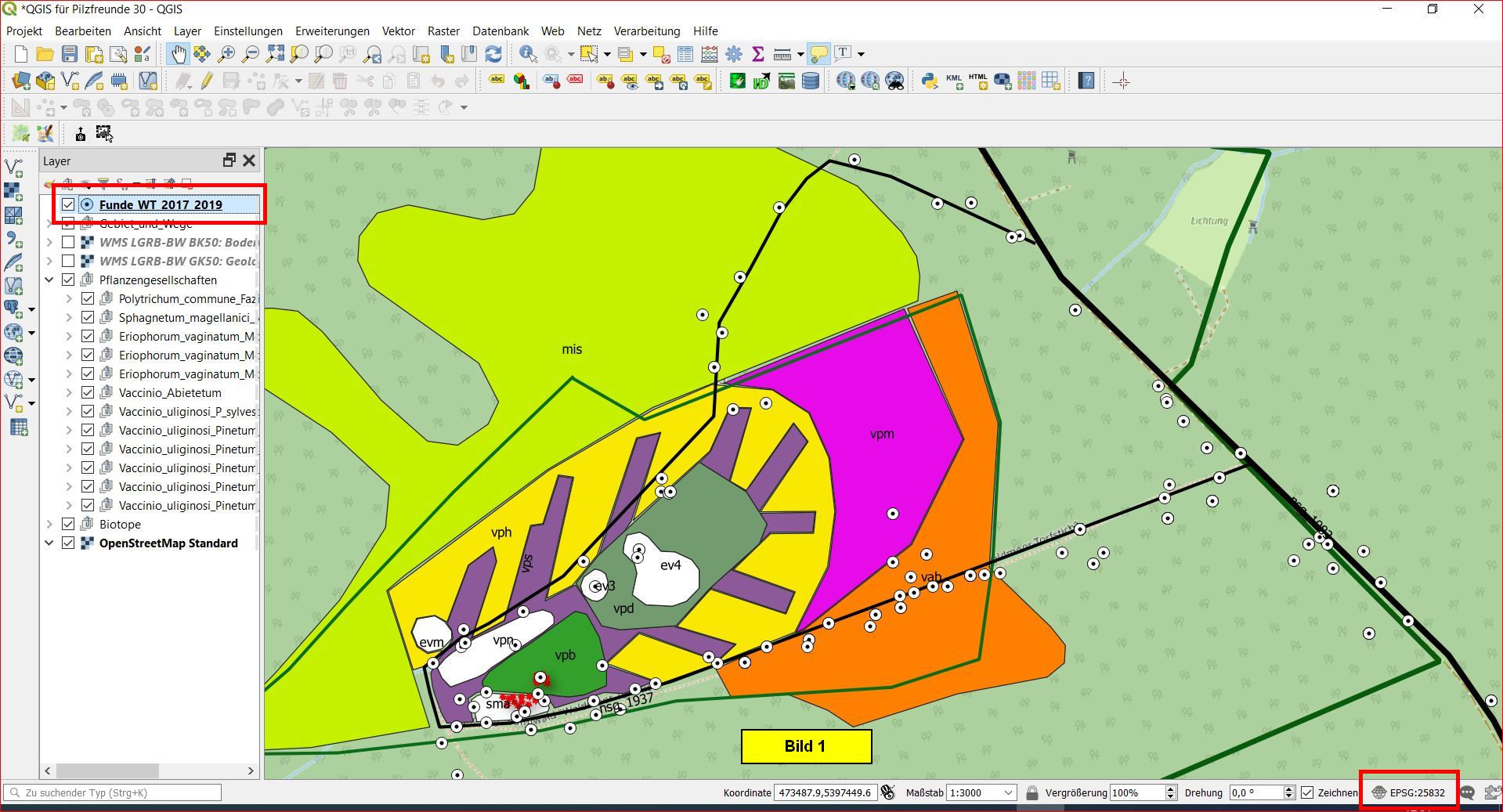
Task: Open the Maßstab scale dropdown
Action: point(1007,792)
